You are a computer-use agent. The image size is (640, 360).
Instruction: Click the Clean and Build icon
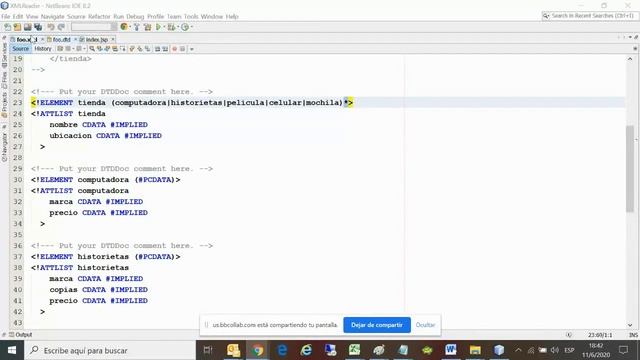pos(147,27)
